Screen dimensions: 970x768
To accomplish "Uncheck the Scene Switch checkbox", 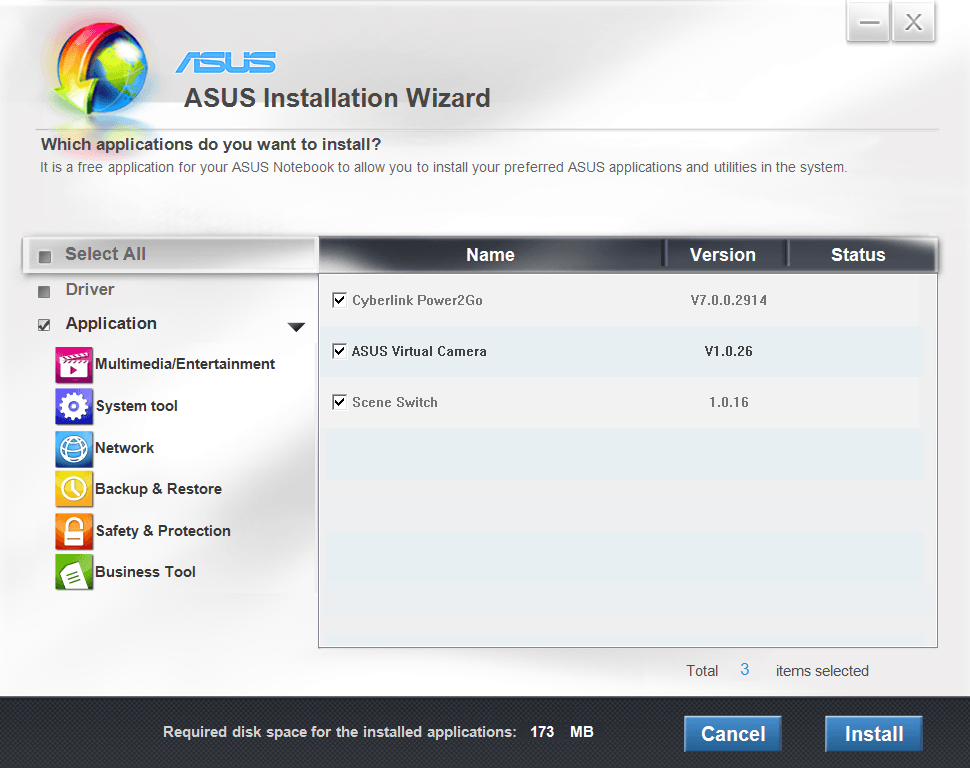I will tap(340, 402).
